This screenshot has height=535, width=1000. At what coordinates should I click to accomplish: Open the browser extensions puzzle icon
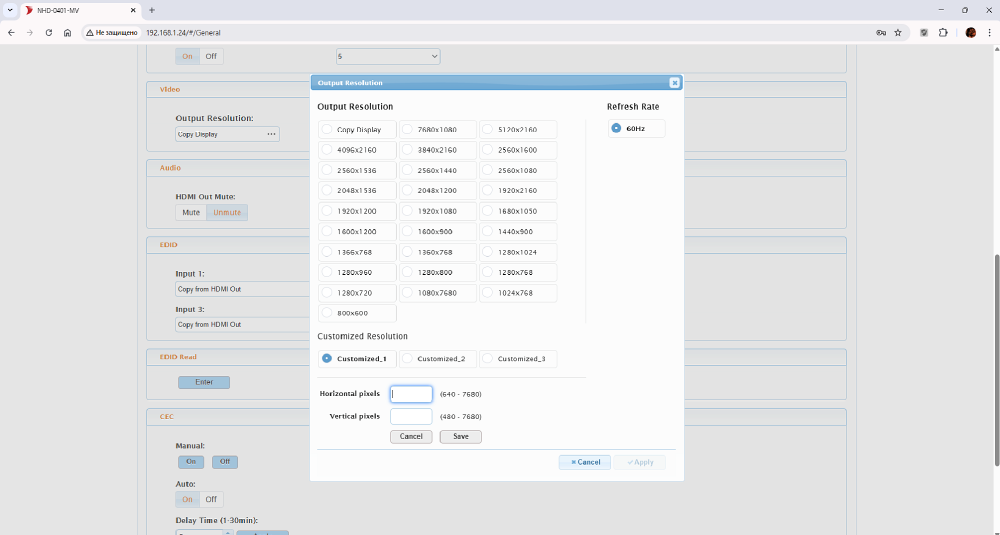coord(942,32)
